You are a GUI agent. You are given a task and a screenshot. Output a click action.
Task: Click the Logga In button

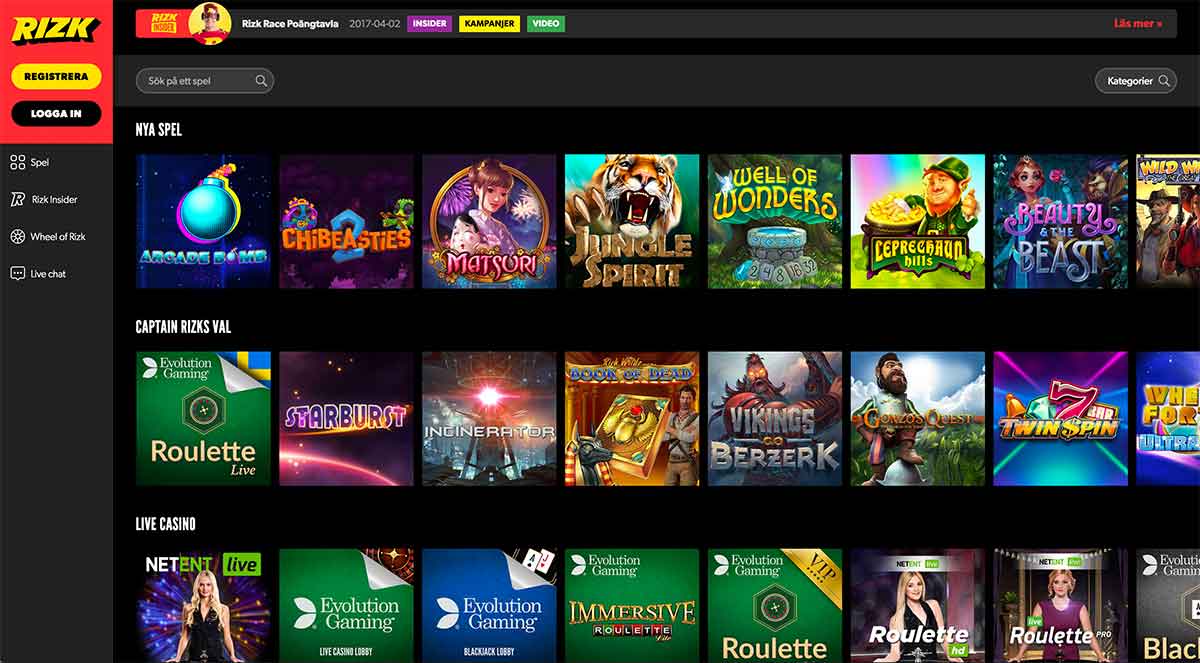56,114
